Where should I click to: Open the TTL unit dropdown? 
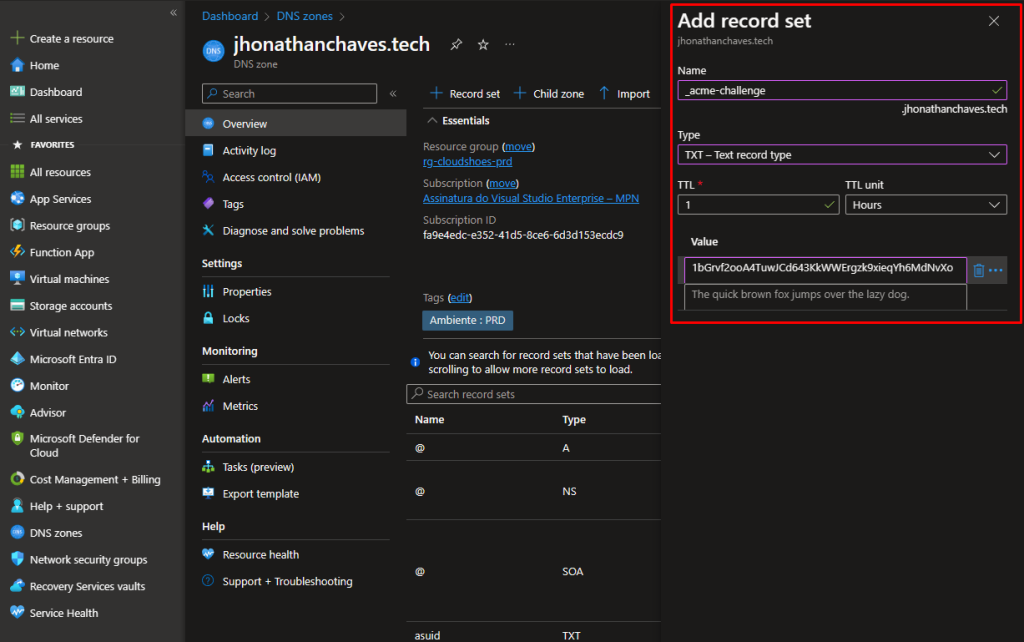coord(925,205)
